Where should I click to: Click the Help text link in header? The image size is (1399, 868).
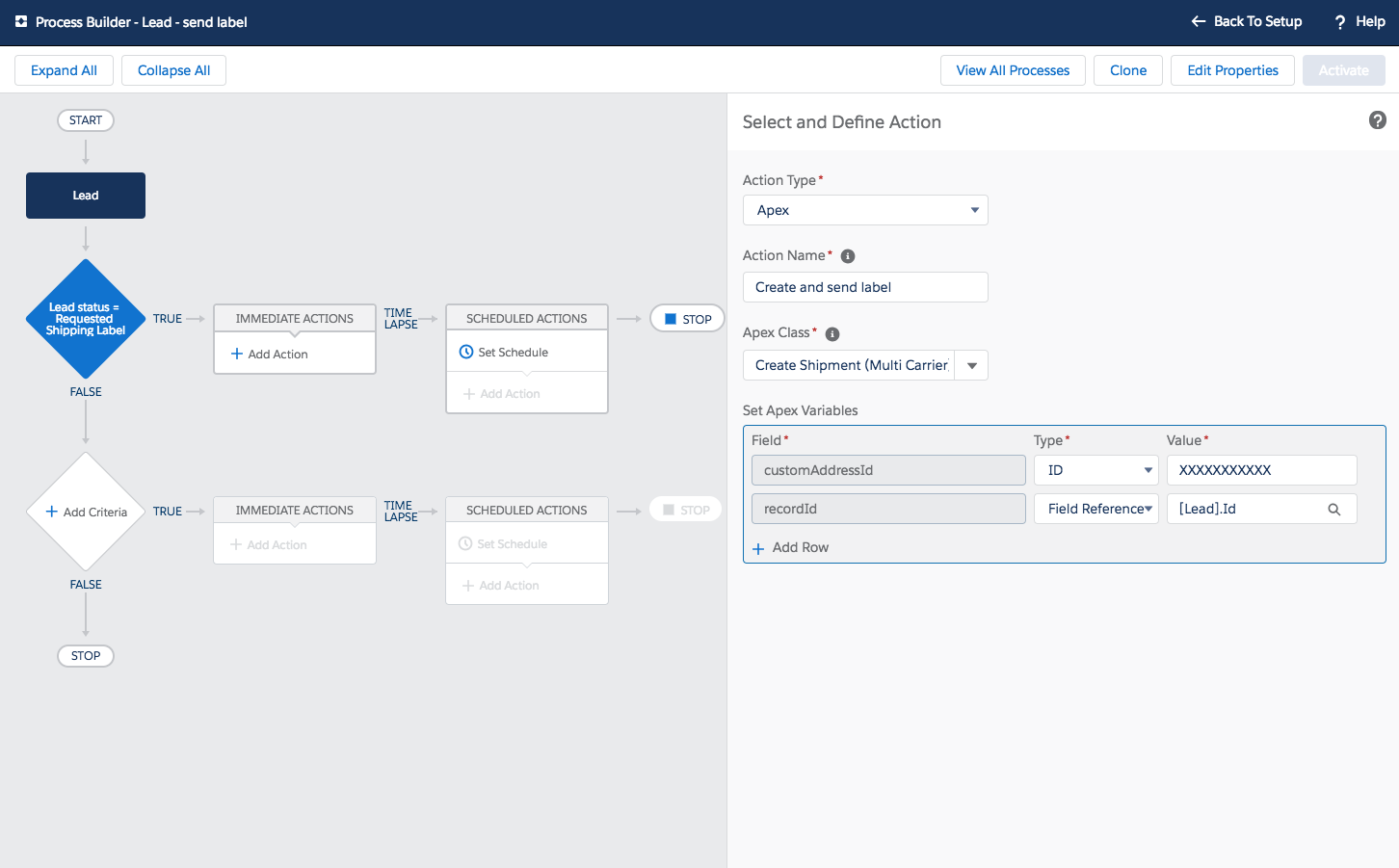pyautogui.click(x=1370, y=21)
